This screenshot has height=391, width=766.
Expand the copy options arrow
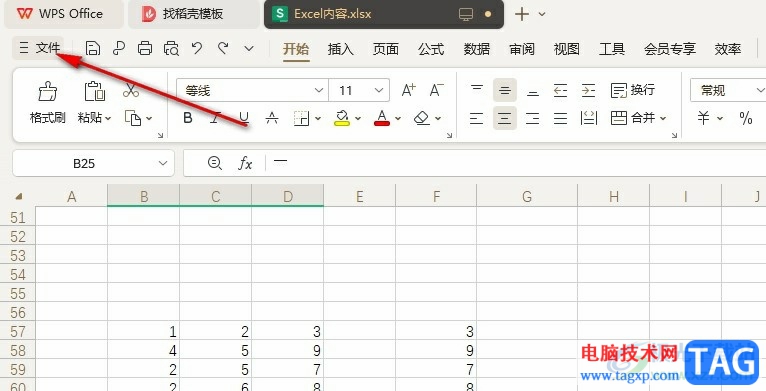click(x=149, y=118)
